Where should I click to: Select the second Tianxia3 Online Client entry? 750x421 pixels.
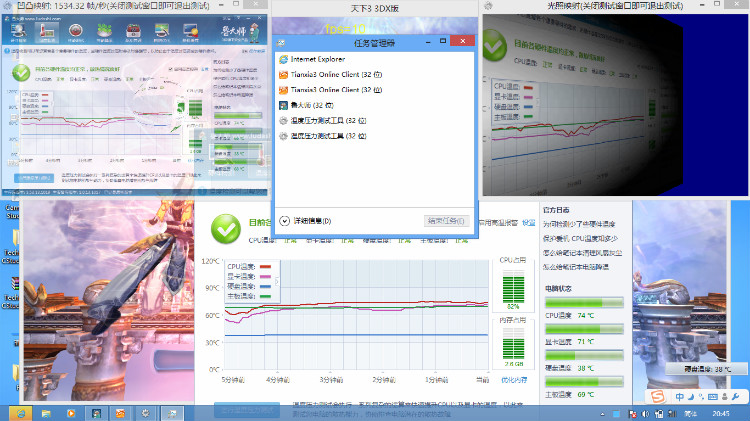(375, 90)
